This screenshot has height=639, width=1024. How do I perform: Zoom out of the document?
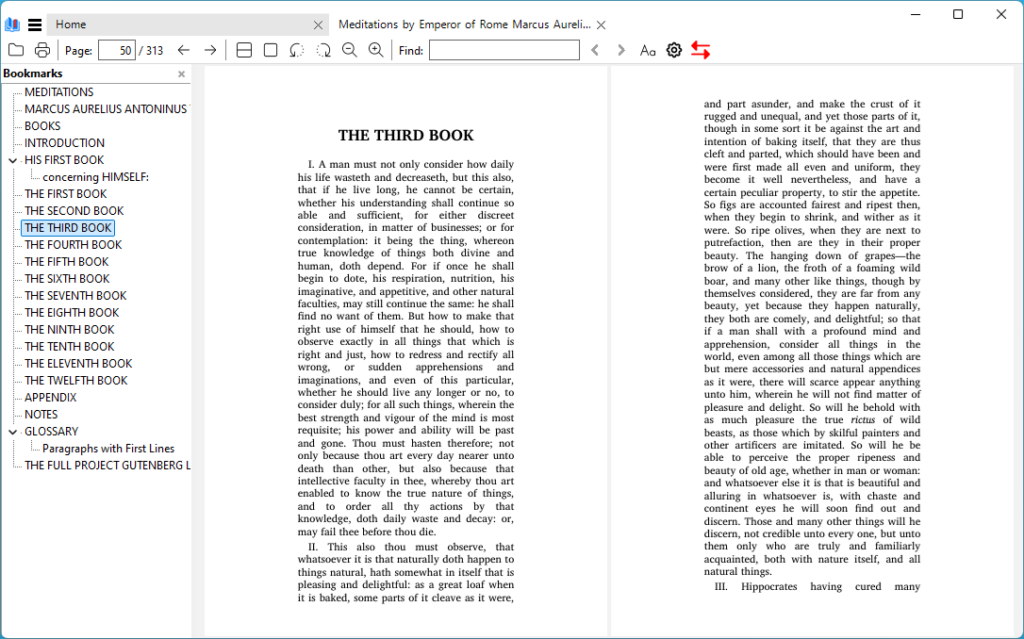[x=349, y=50]
